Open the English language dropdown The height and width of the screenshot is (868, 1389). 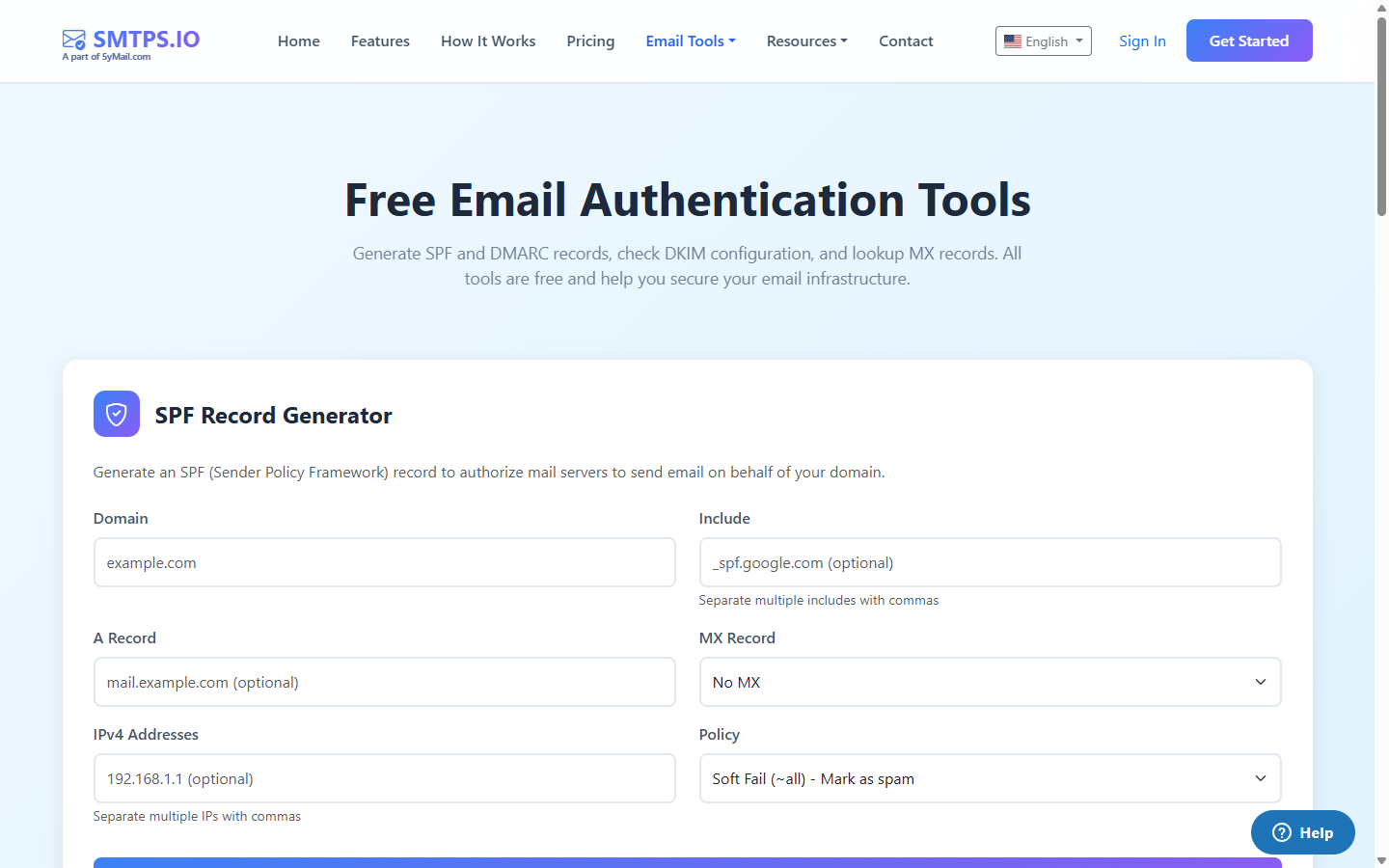[1044, 41]
